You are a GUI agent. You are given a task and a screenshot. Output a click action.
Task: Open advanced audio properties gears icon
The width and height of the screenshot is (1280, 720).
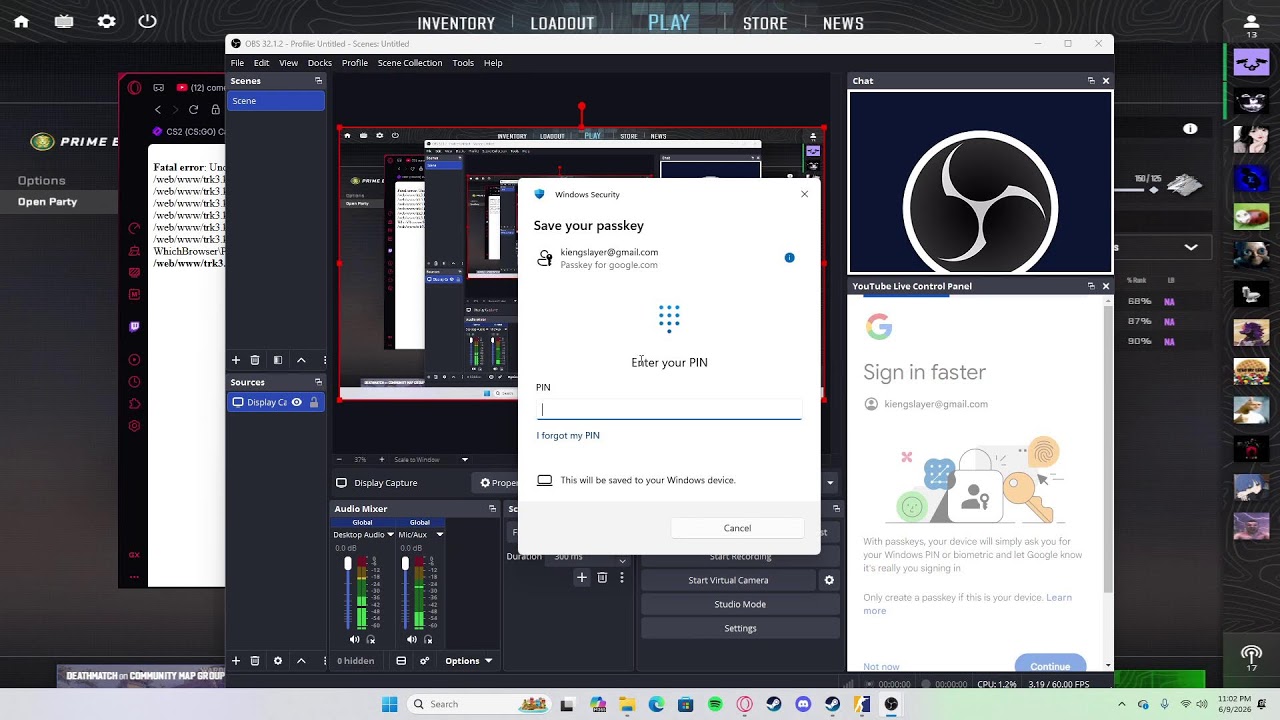click(x=425, y=661)
